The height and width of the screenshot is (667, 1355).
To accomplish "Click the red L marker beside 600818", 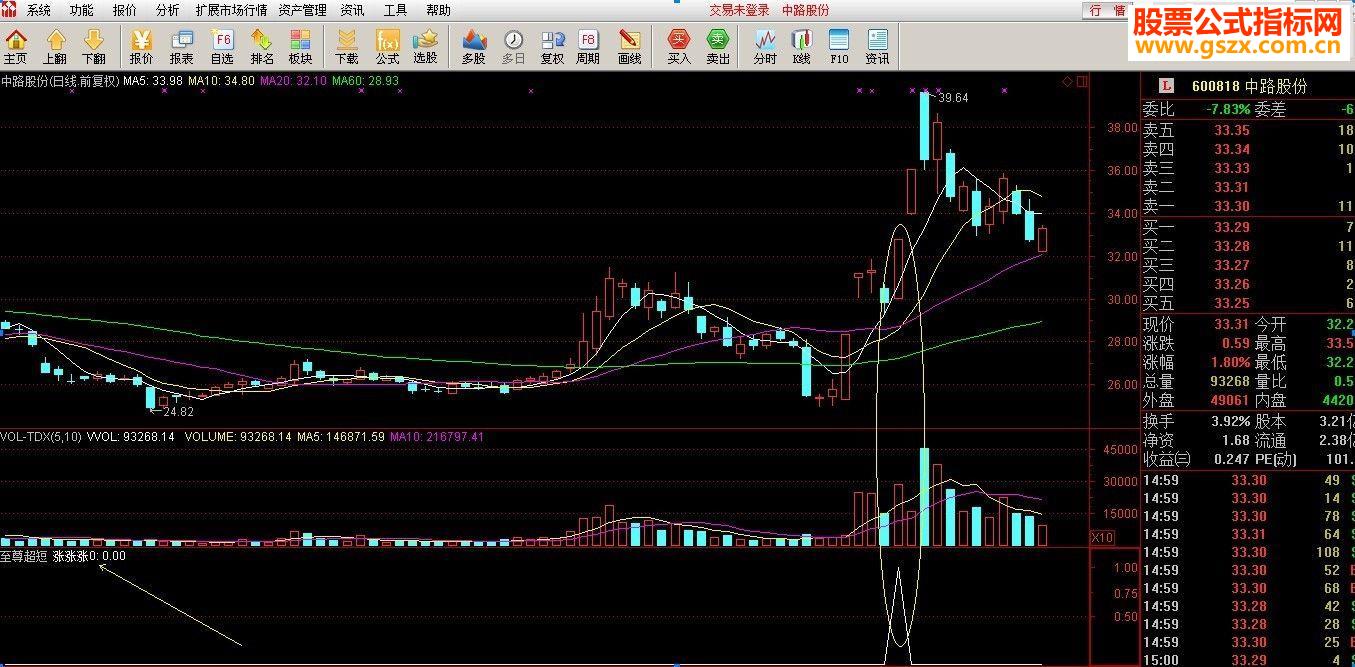I will point(1166,87).
